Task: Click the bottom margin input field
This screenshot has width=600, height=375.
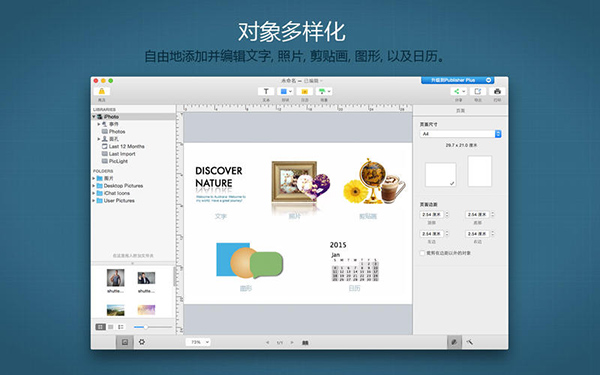Action: (477, 215)
